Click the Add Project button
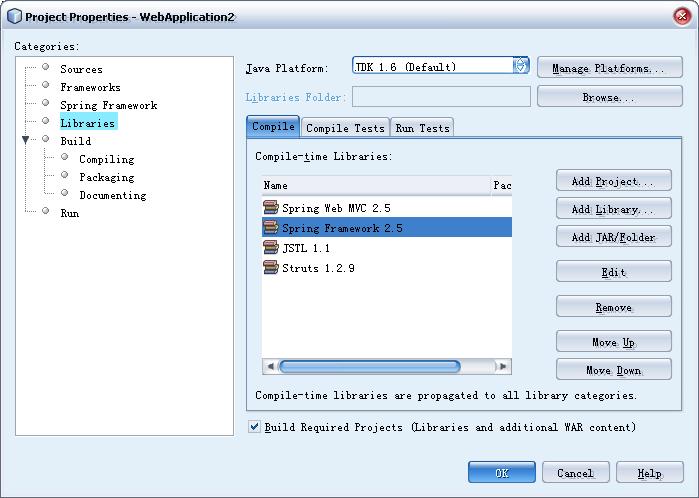699x498 pixels. click(613, 181)
